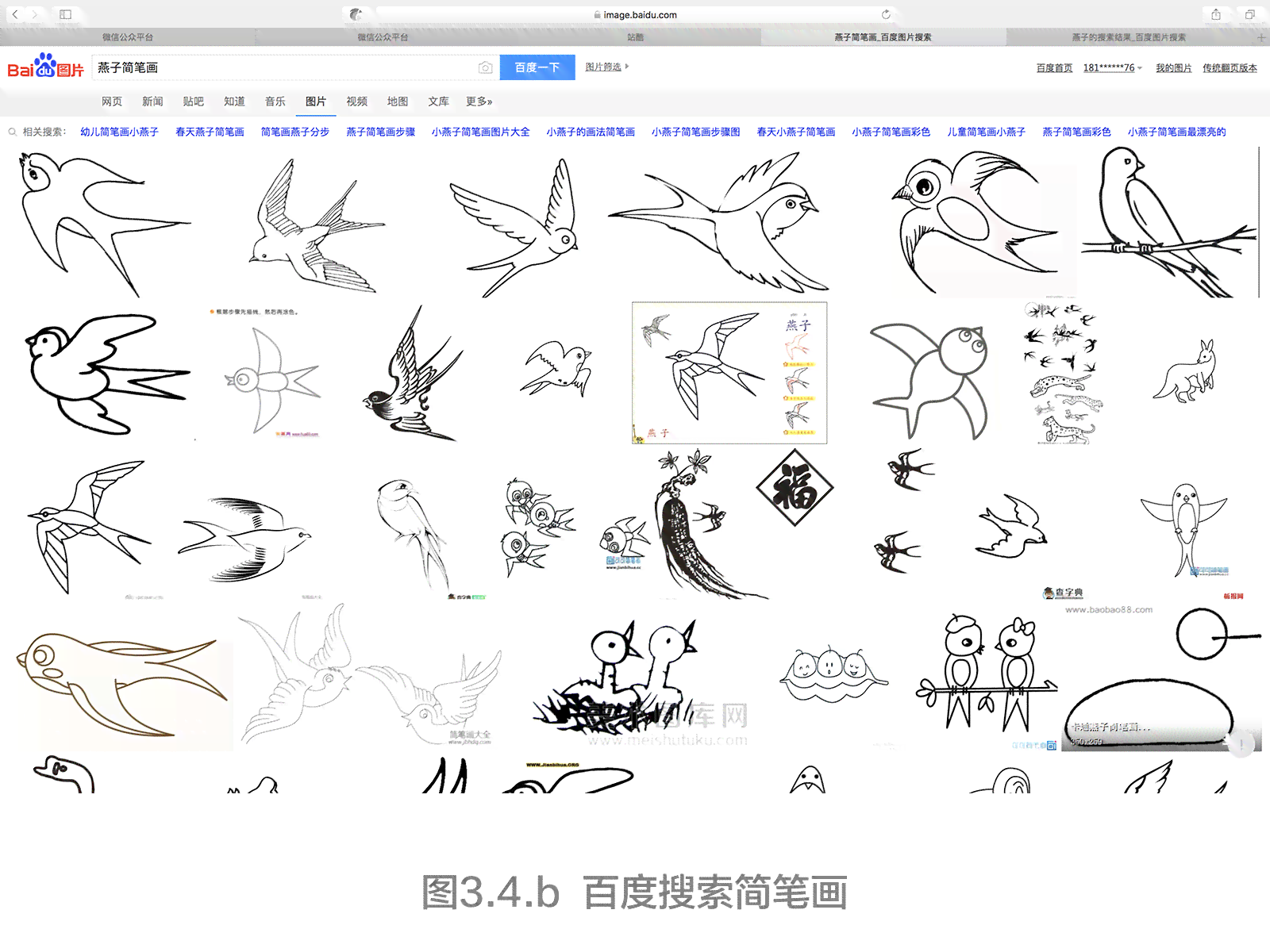Click related search 春天燕子简笔画

click(x=210, y=132)
